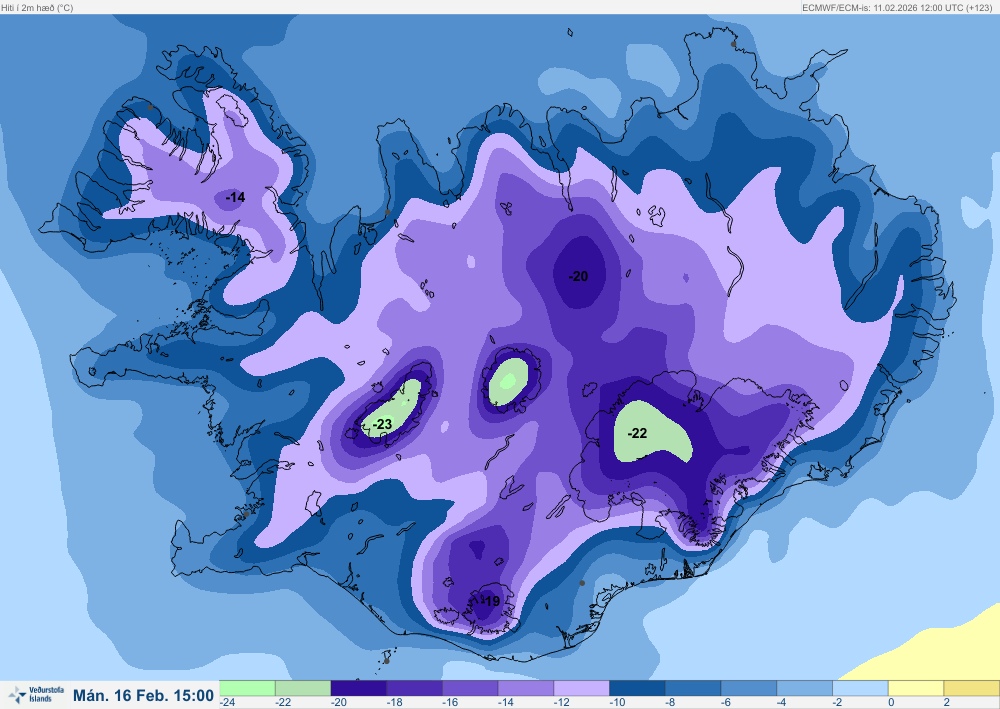Image resolution: width=1000 pixels, height=709 pixels.
Task: Select the -2 to 0 pale blue swatch
Action: tap(860, 688)
